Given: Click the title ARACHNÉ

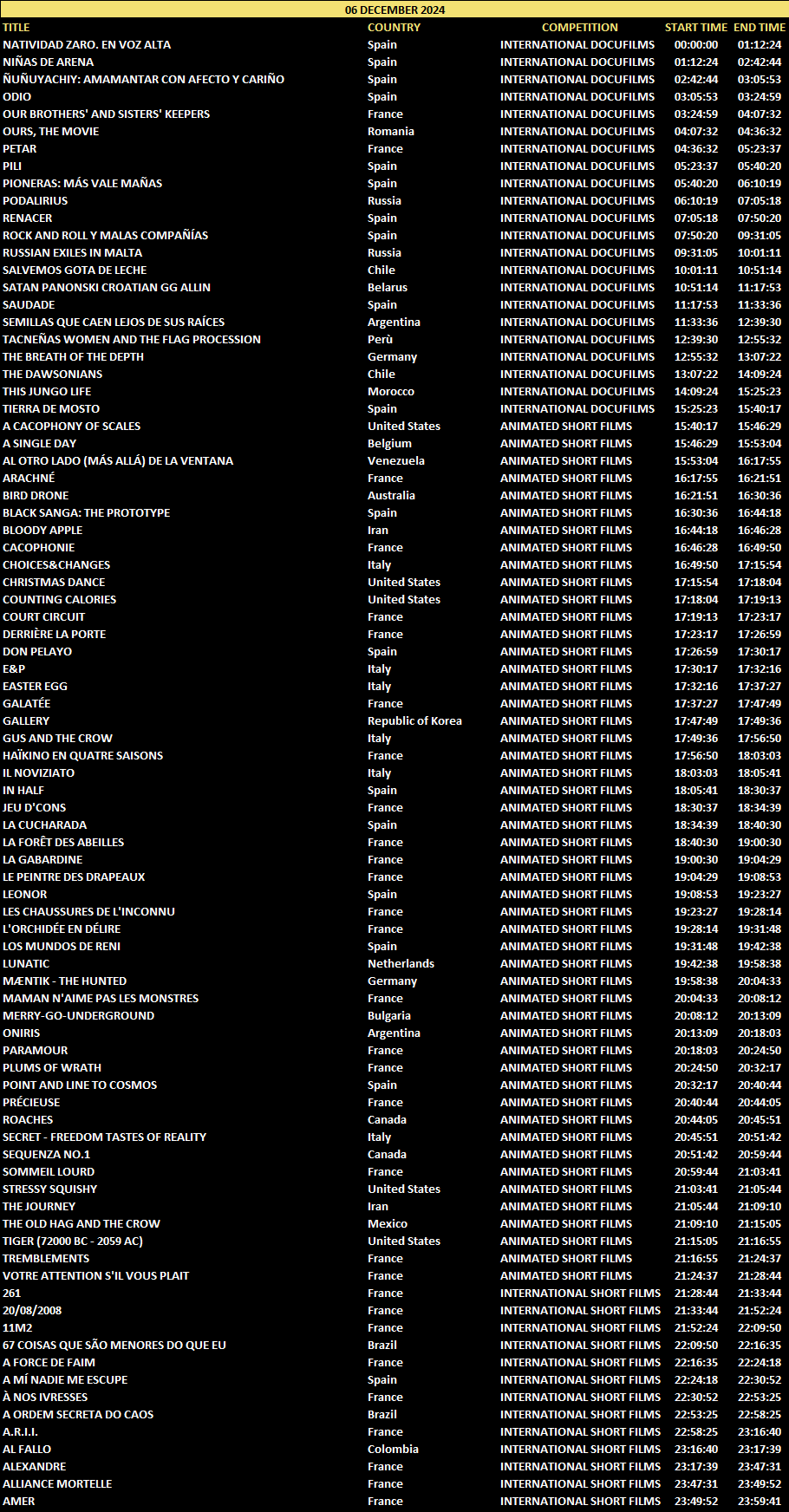Looking at the screenshot, I should (x=29, y=478).
